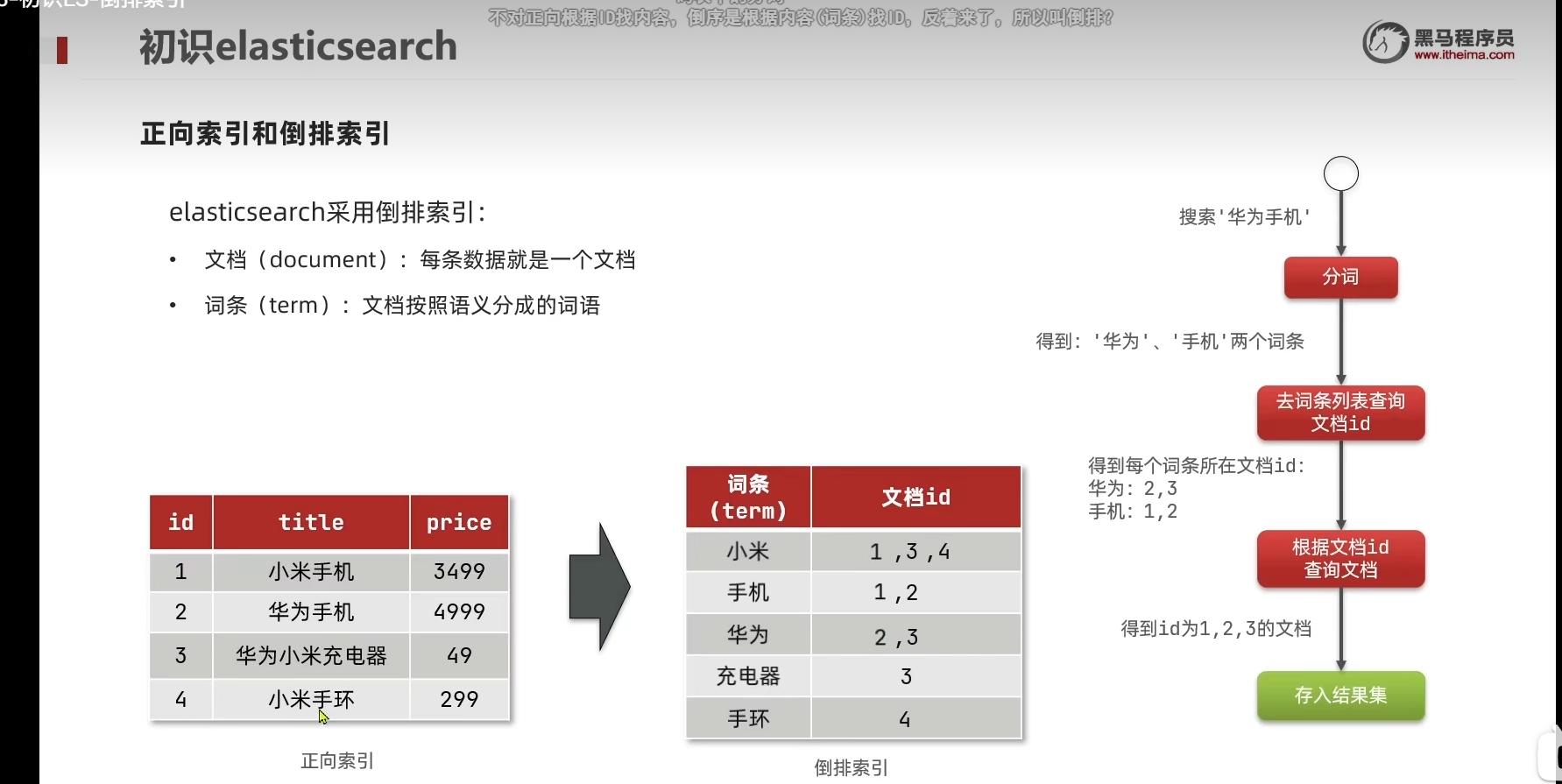Select the 充电器 term cell

tap(748, 676)
